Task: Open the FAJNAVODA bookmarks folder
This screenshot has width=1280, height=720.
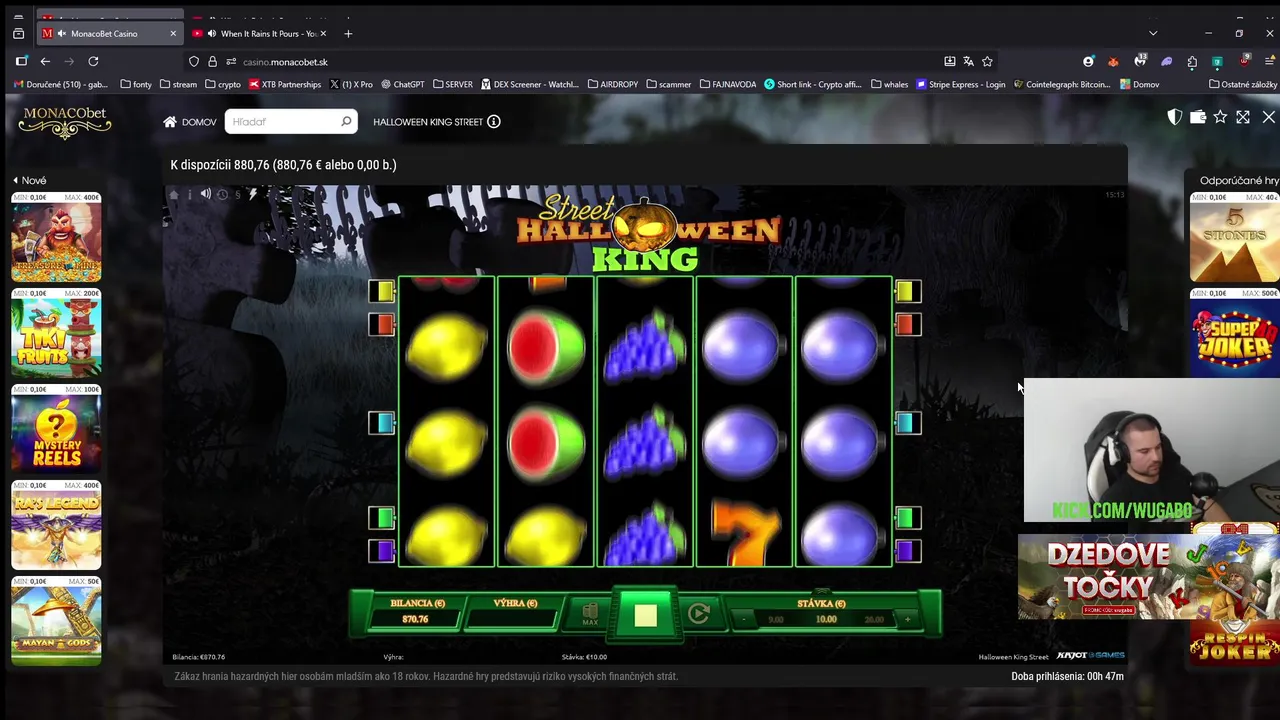Action: coord(728,84)
